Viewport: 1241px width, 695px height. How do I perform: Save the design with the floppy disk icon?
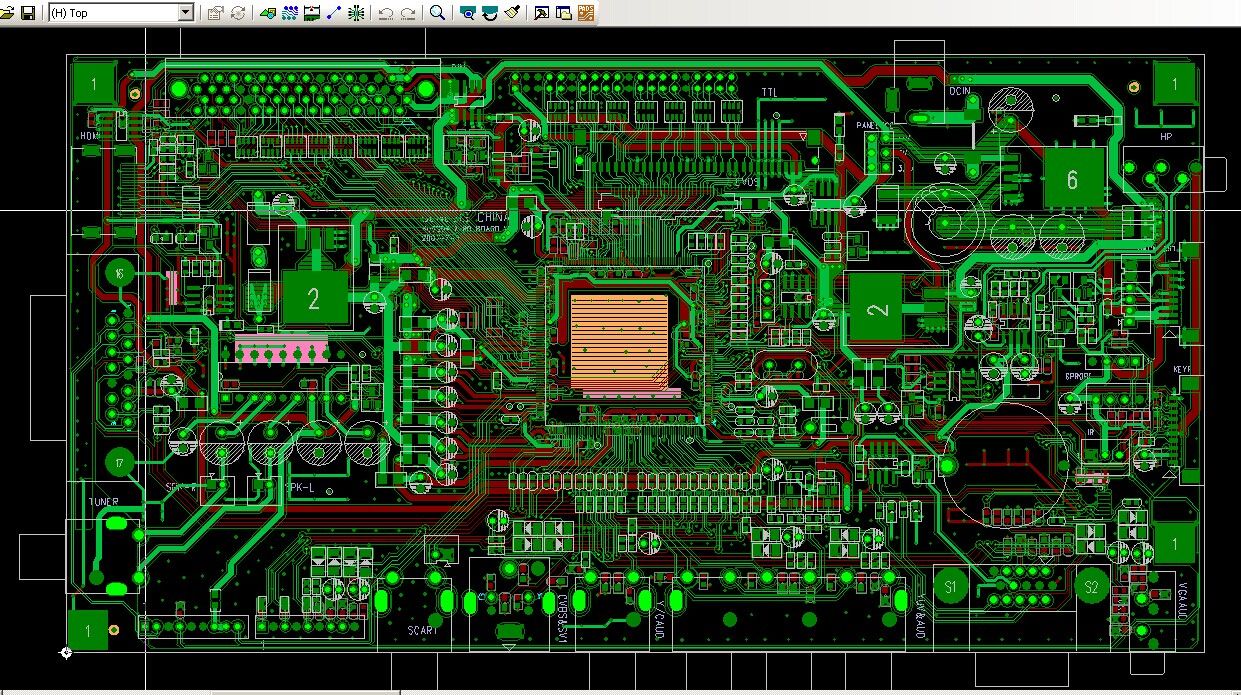click(x=28, y=13)
